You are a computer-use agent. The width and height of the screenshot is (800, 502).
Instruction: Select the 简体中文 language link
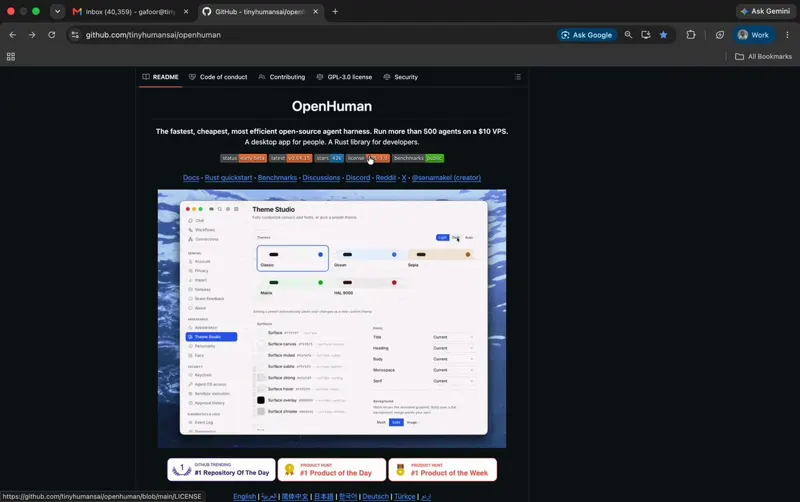pos(295,496)
